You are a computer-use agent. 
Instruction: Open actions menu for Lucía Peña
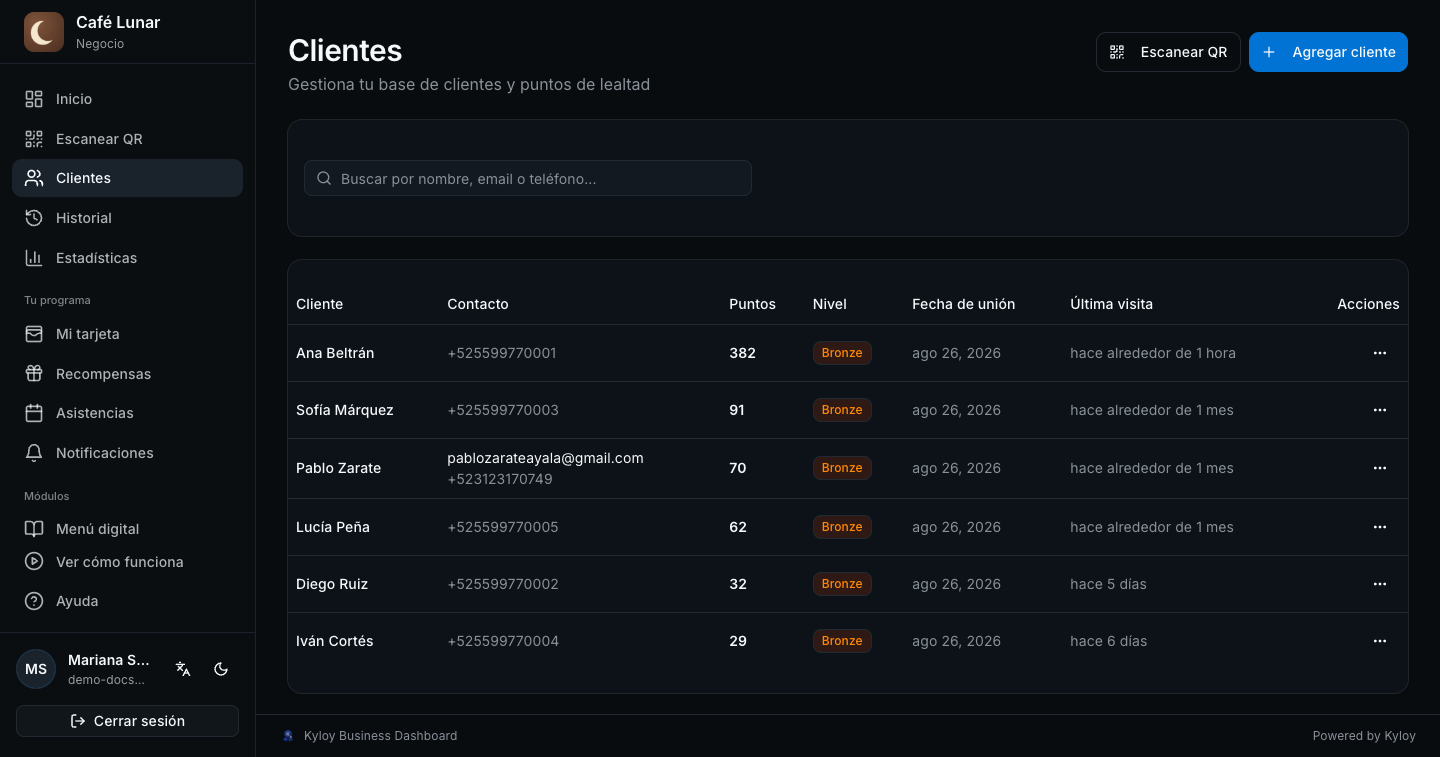click(x=1380, y=527)
